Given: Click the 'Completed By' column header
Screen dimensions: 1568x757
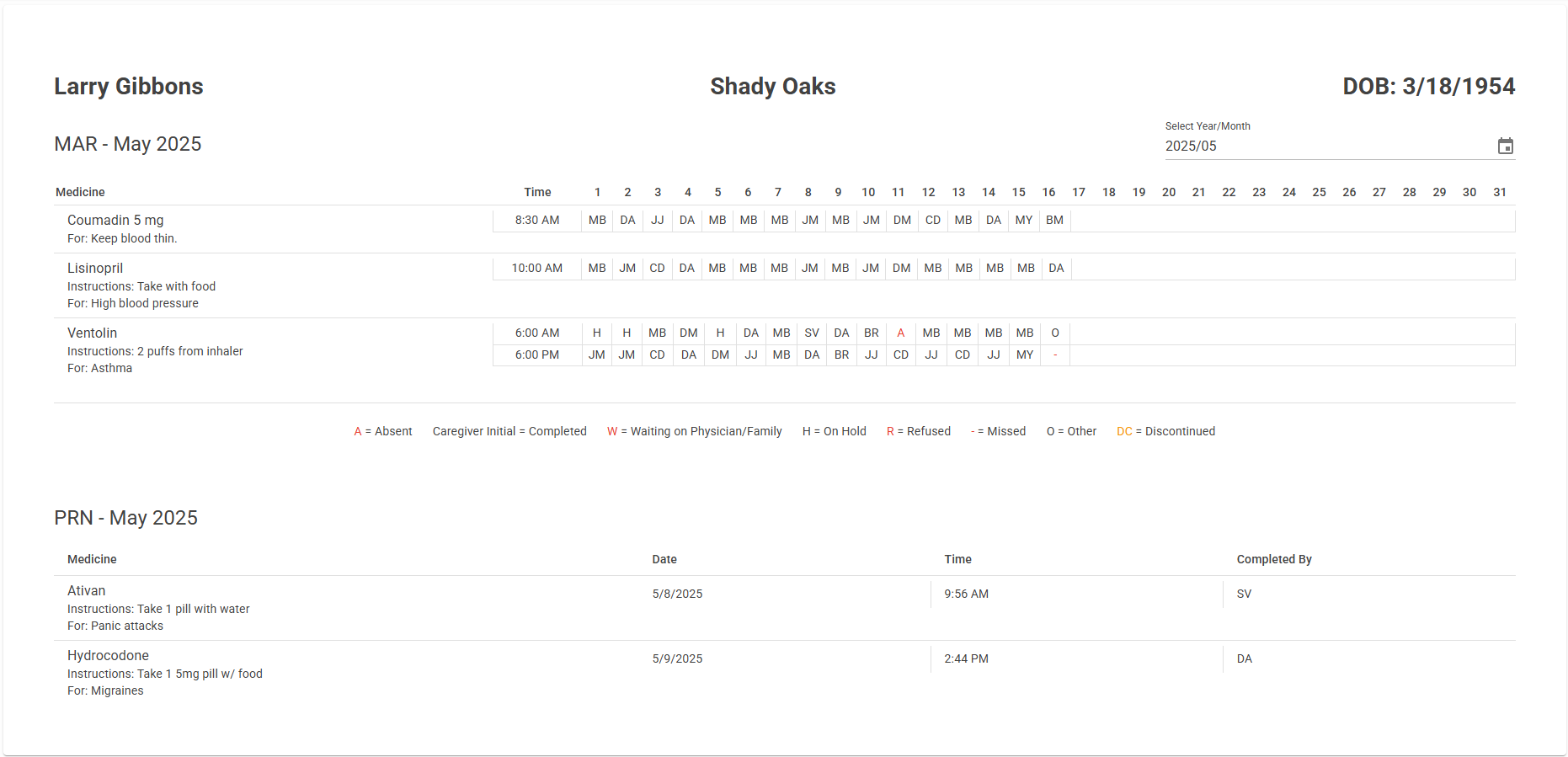Looking at the screenshot, I should tap(1273, 560).
